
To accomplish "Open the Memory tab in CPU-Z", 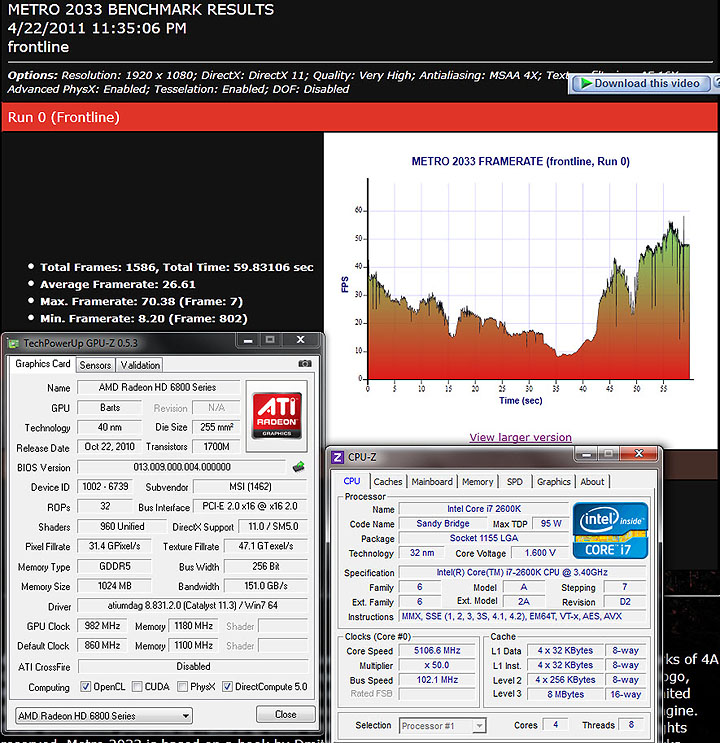I will pos(478,481).
